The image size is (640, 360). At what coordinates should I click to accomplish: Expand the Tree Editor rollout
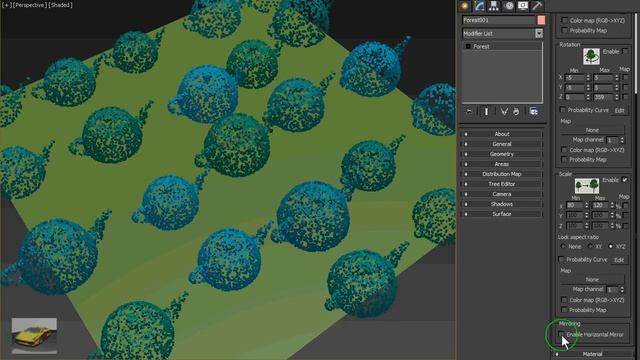[502, 184]
